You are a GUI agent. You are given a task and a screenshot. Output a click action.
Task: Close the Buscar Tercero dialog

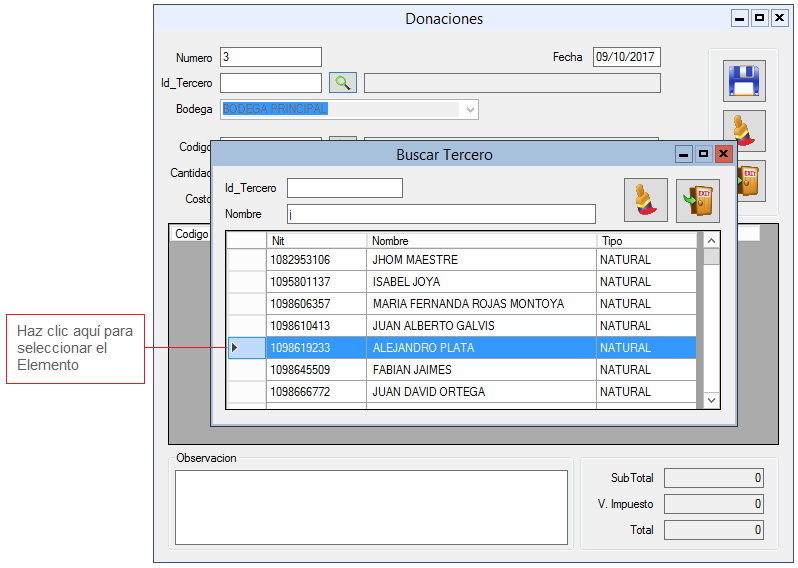click(x=723, y=154)
